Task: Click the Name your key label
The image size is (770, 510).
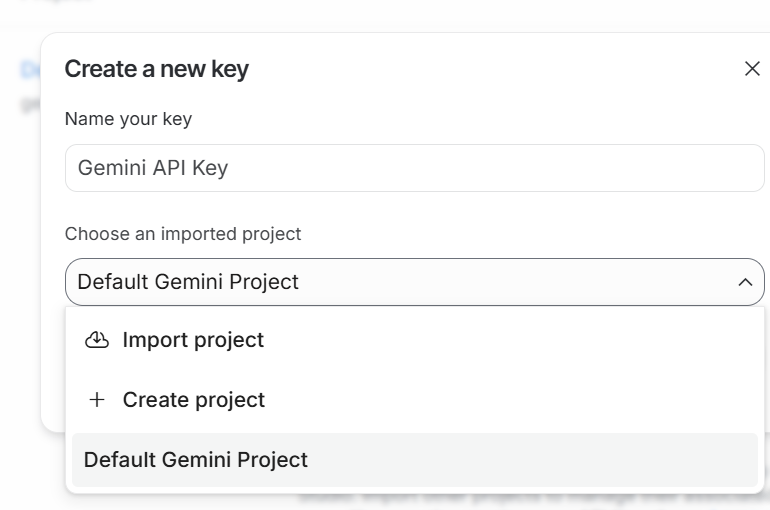Action: pyautogui.click(x=128, y=119)
